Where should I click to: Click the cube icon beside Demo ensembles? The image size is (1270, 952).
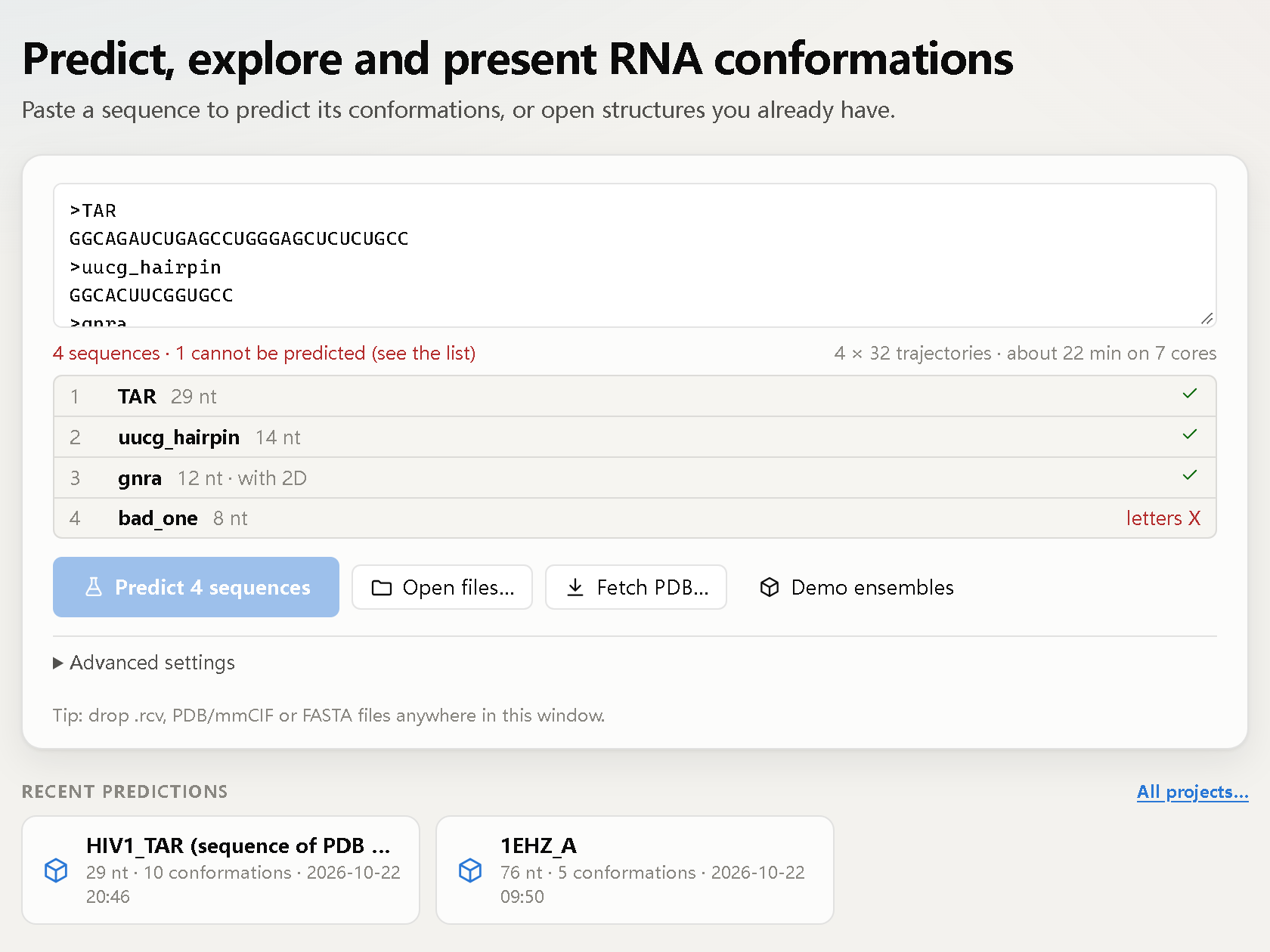(x=770, y=587)
